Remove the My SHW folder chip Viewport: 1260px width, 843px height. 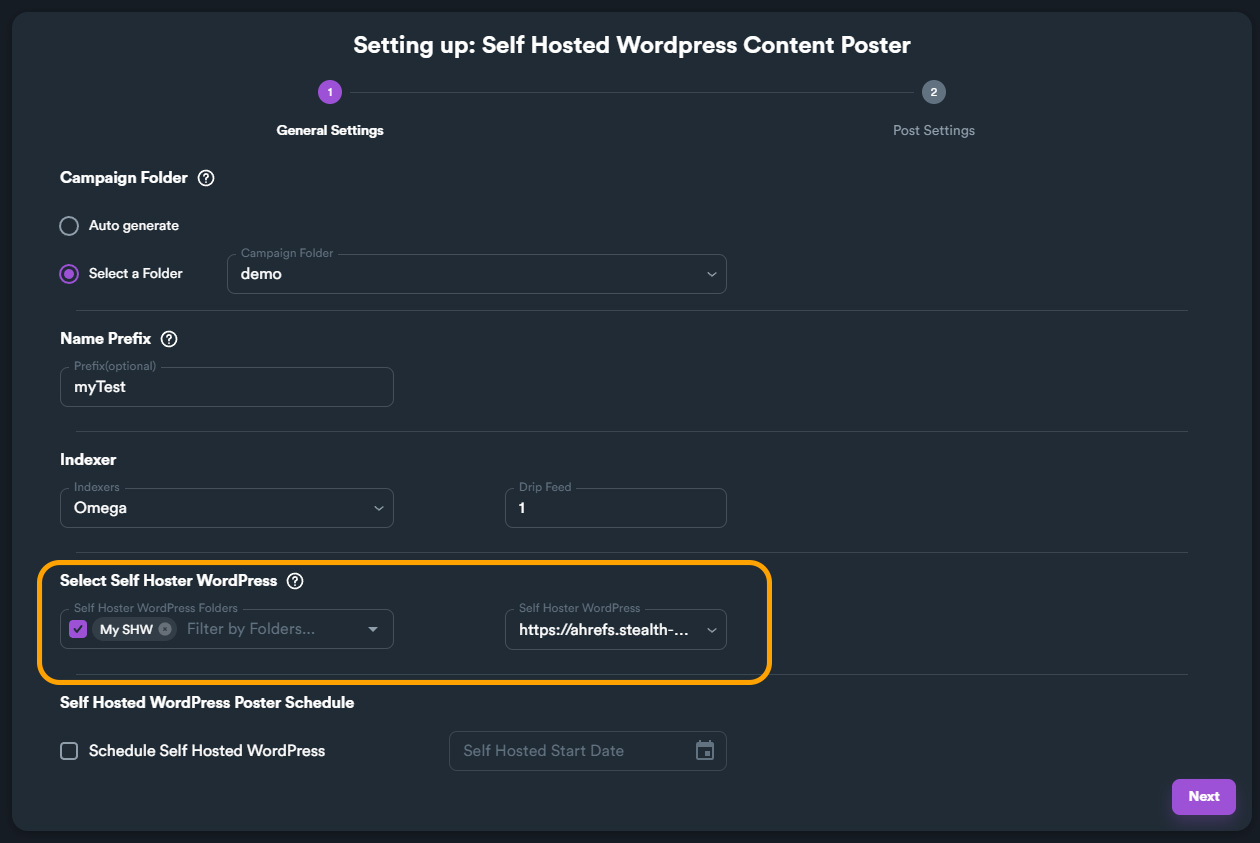coord(165,629)
